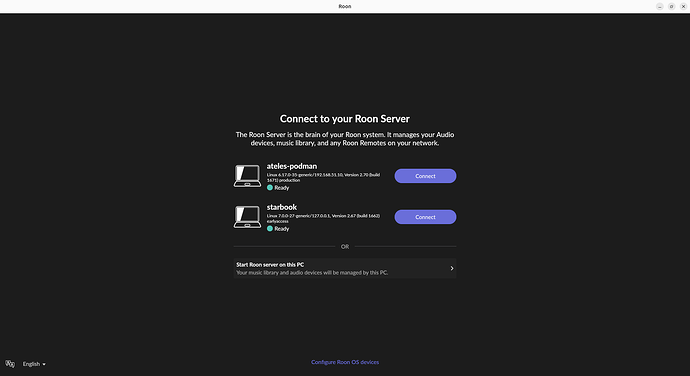Viewport: 690px width, 376px height.
Task: Connect to the starbook server
Action: tap(425, 217)
